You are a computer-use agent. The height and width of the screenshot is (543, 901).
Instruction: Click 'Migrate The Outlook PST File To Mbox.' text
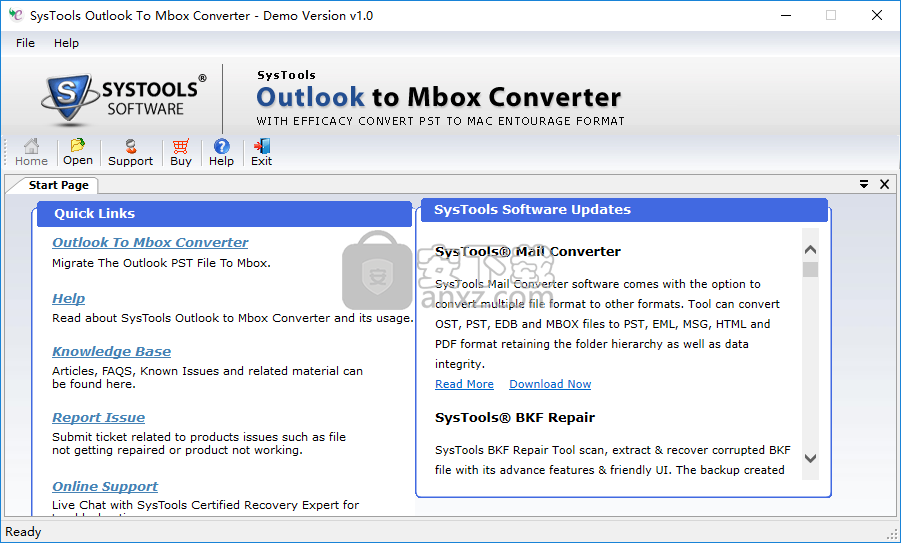161,263
